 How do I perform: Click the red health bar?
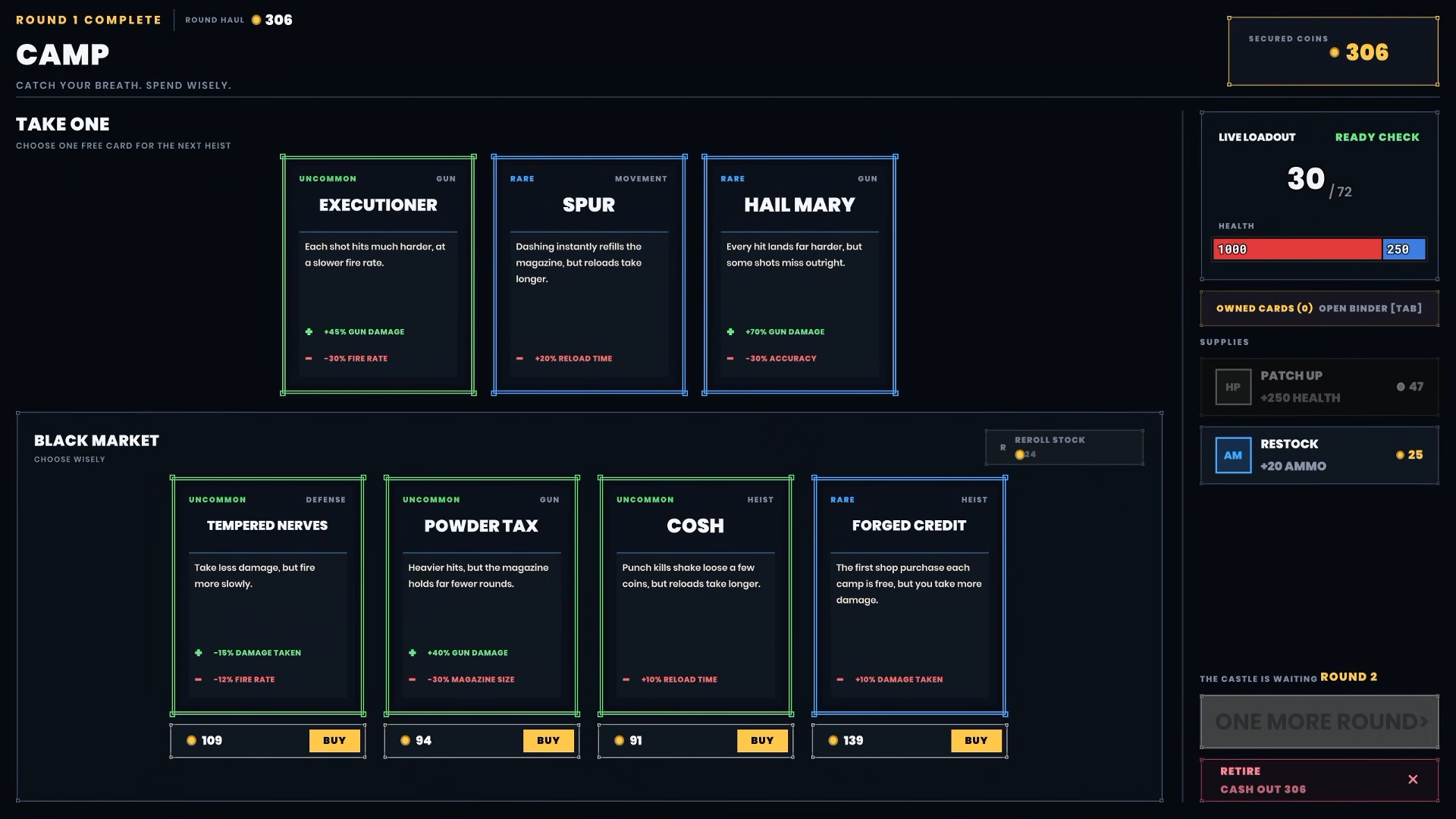(x=1297, y=249)
